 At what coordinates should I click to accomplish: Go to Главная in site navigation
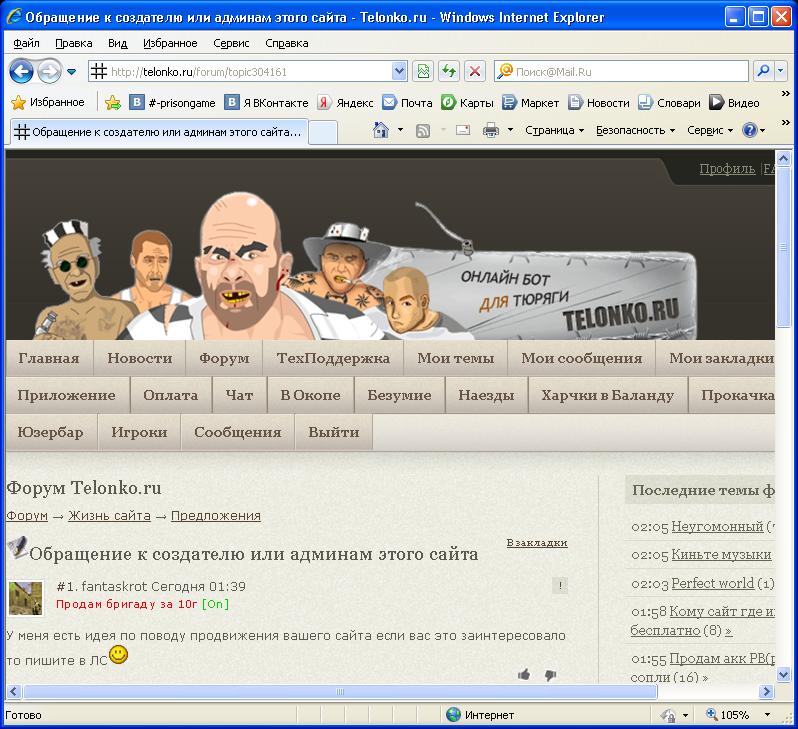point(49,358)
